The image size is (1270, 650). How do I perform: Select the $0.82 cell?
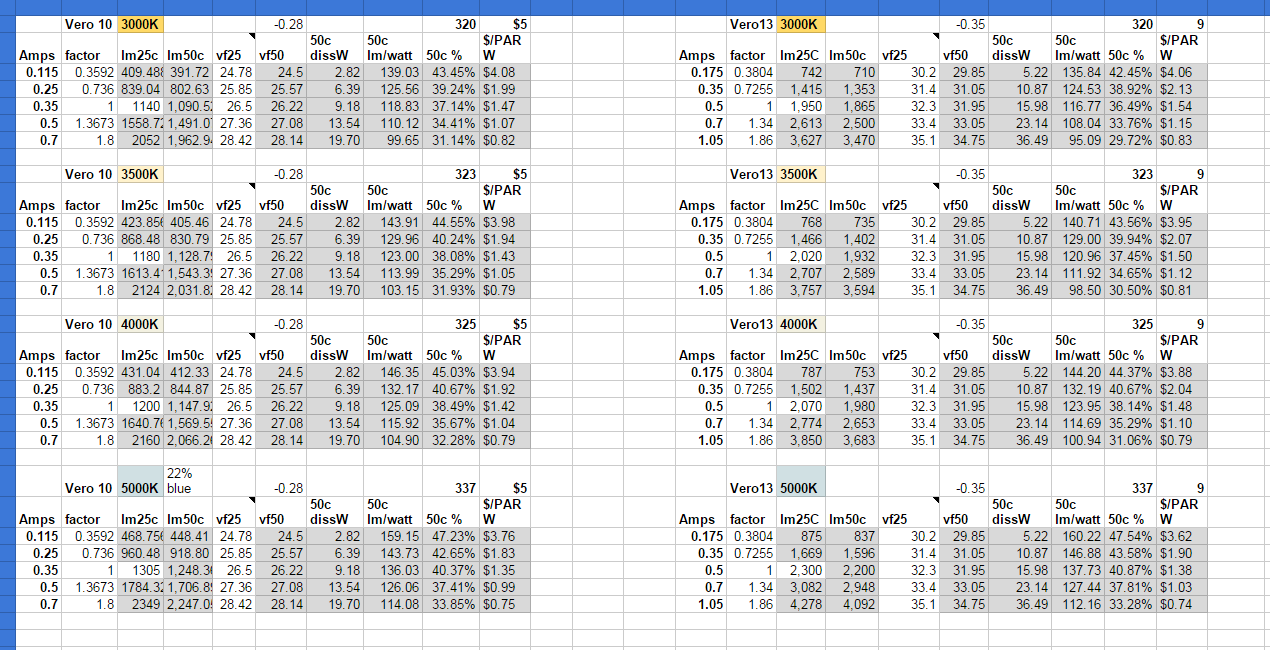click(505, 140)
